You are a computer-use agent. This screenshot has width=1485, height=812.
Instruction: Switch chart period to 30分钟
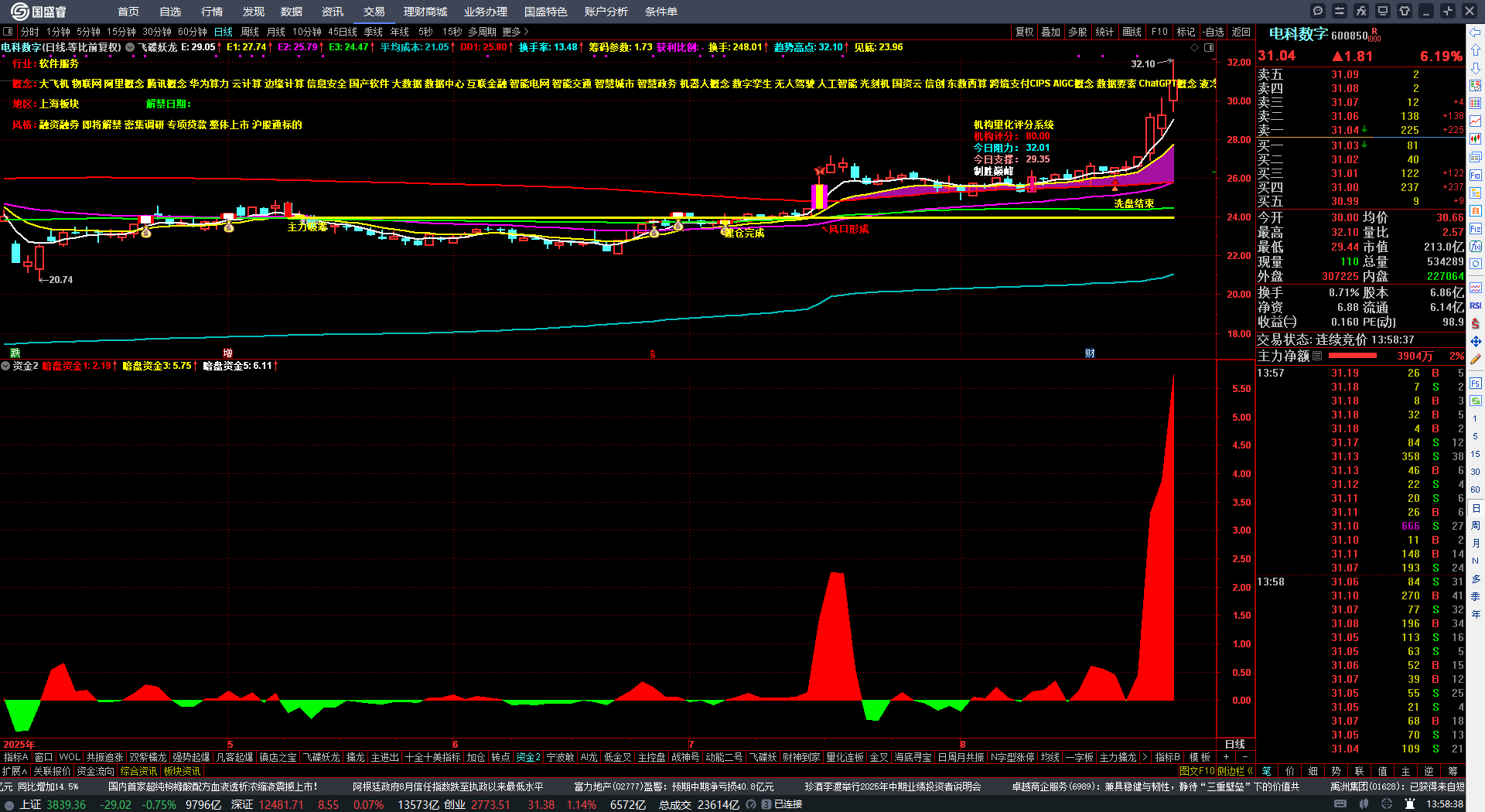coord(156,32)
